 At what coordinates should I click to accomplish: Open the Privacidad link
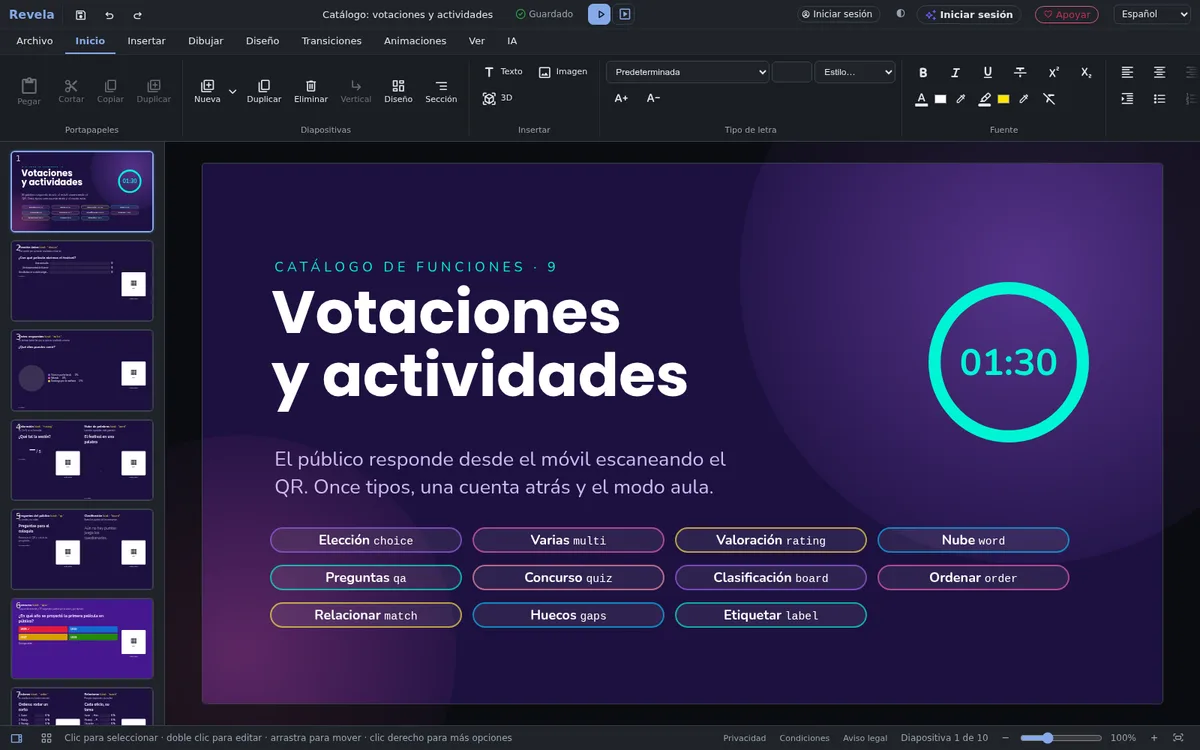[744, 738]
